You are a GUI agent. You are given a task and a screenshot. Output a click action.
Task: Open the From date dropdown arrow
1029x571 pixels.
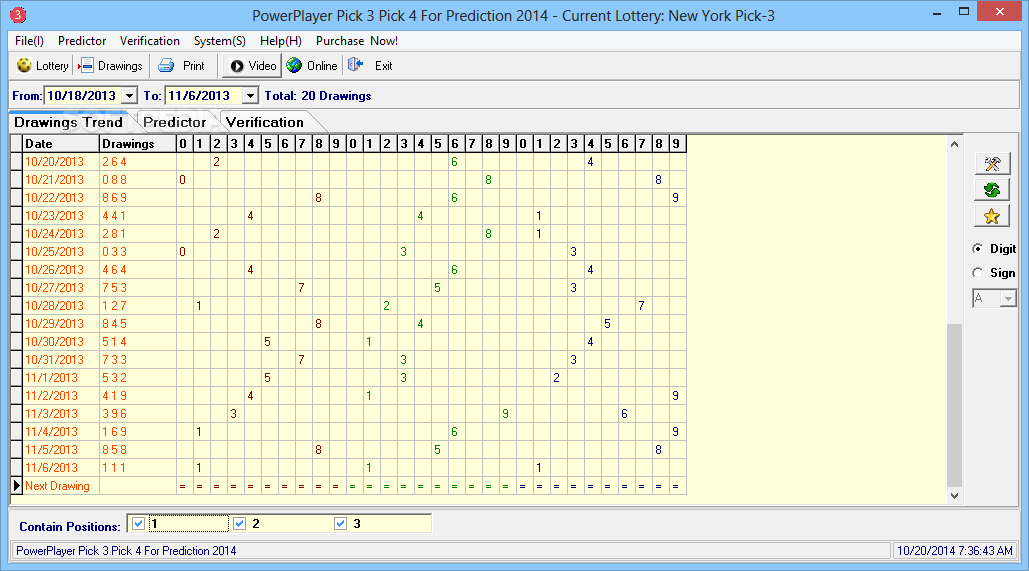tap(130, 96)
